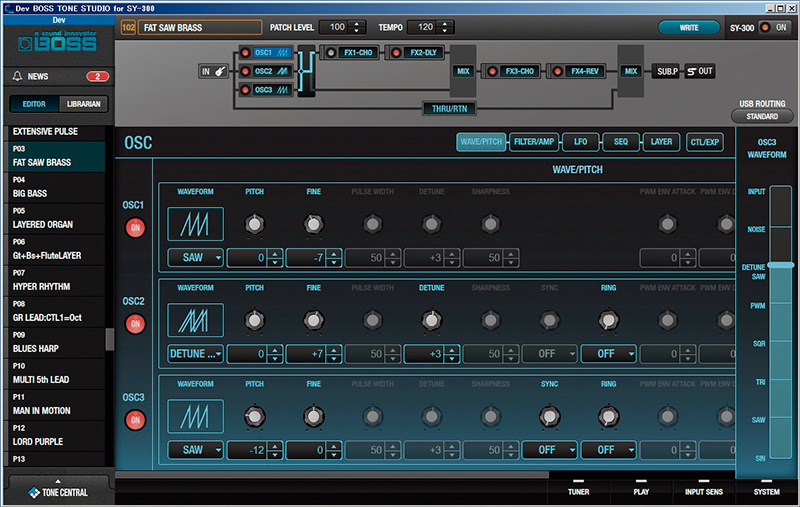
Task: Click the guitar IN block icon
Action: [213, 71]
